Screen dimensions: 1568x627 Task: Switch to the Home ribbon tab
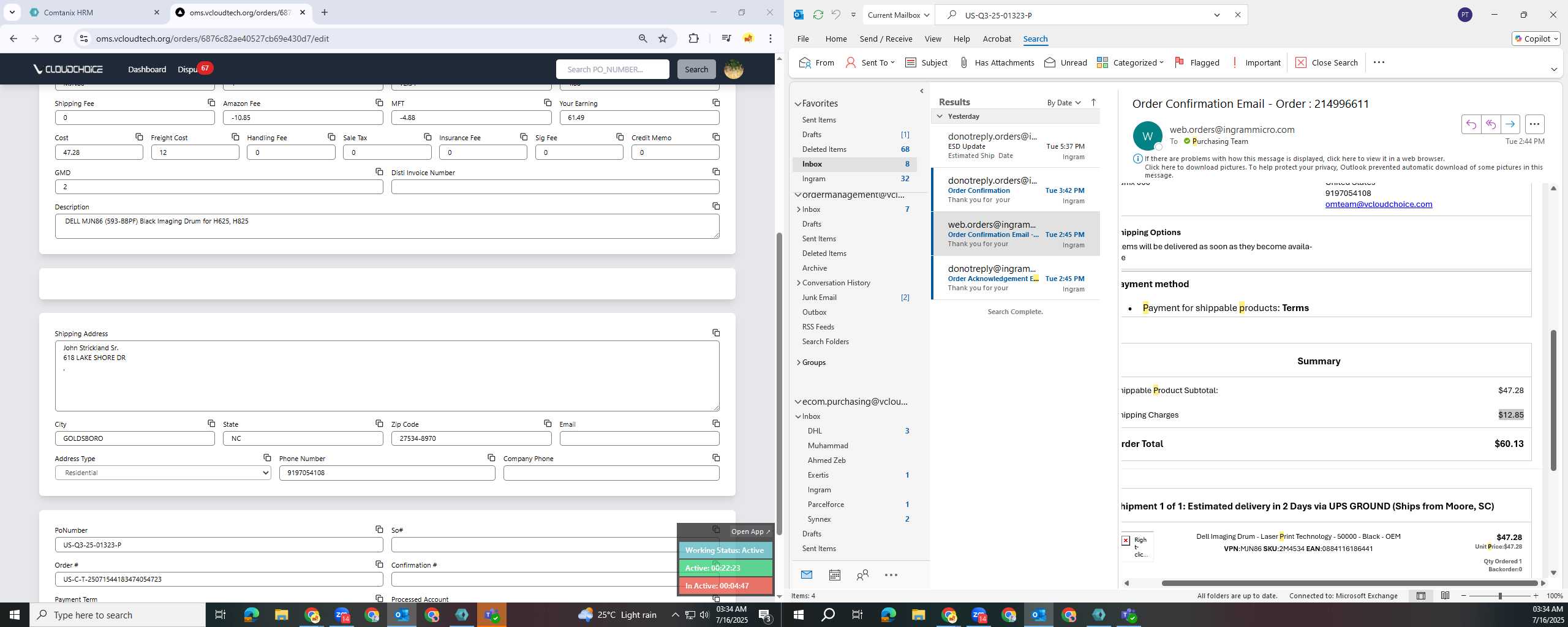click(x=836, y=39)
